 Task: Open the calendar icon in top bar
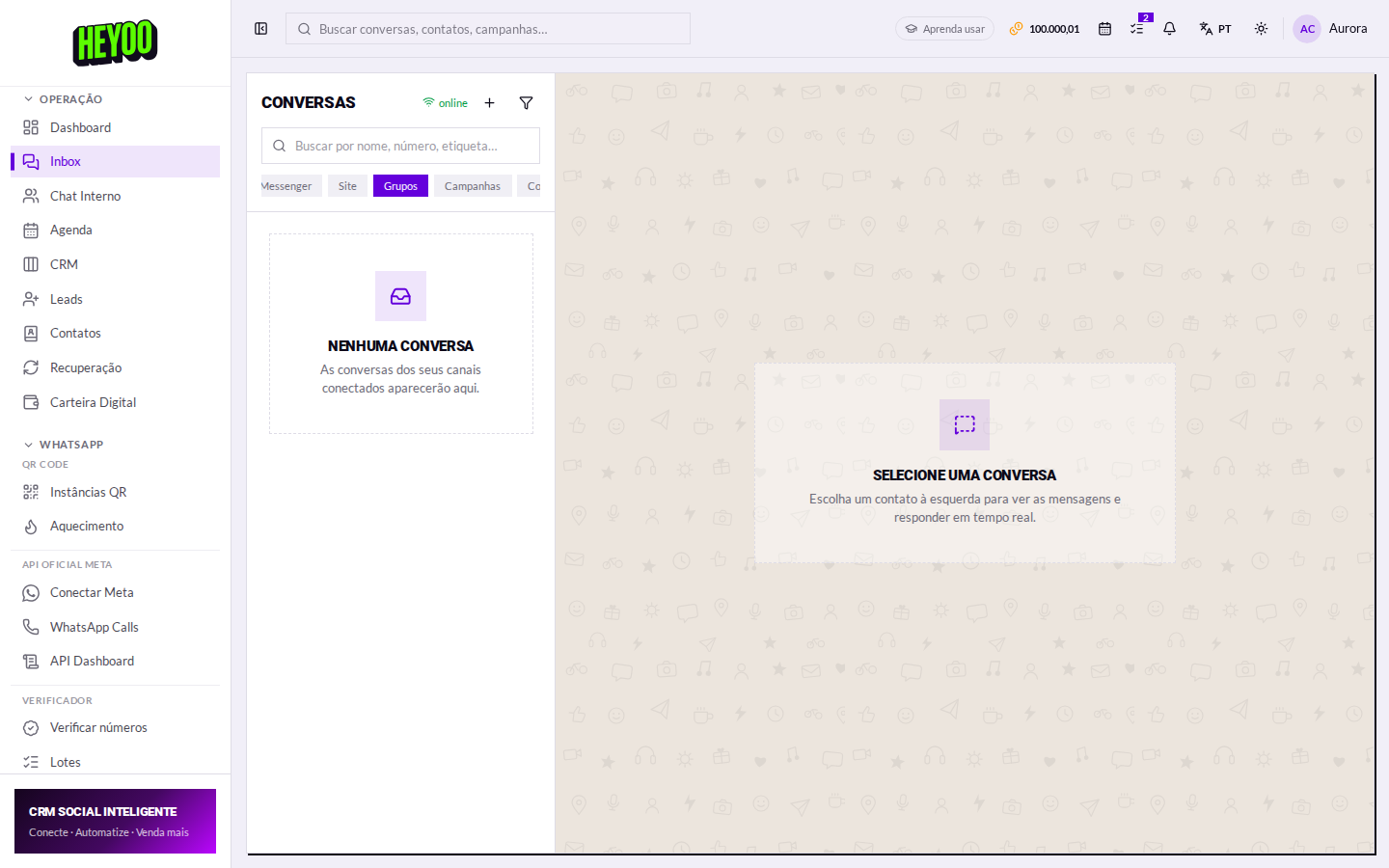click(1104, 29)
